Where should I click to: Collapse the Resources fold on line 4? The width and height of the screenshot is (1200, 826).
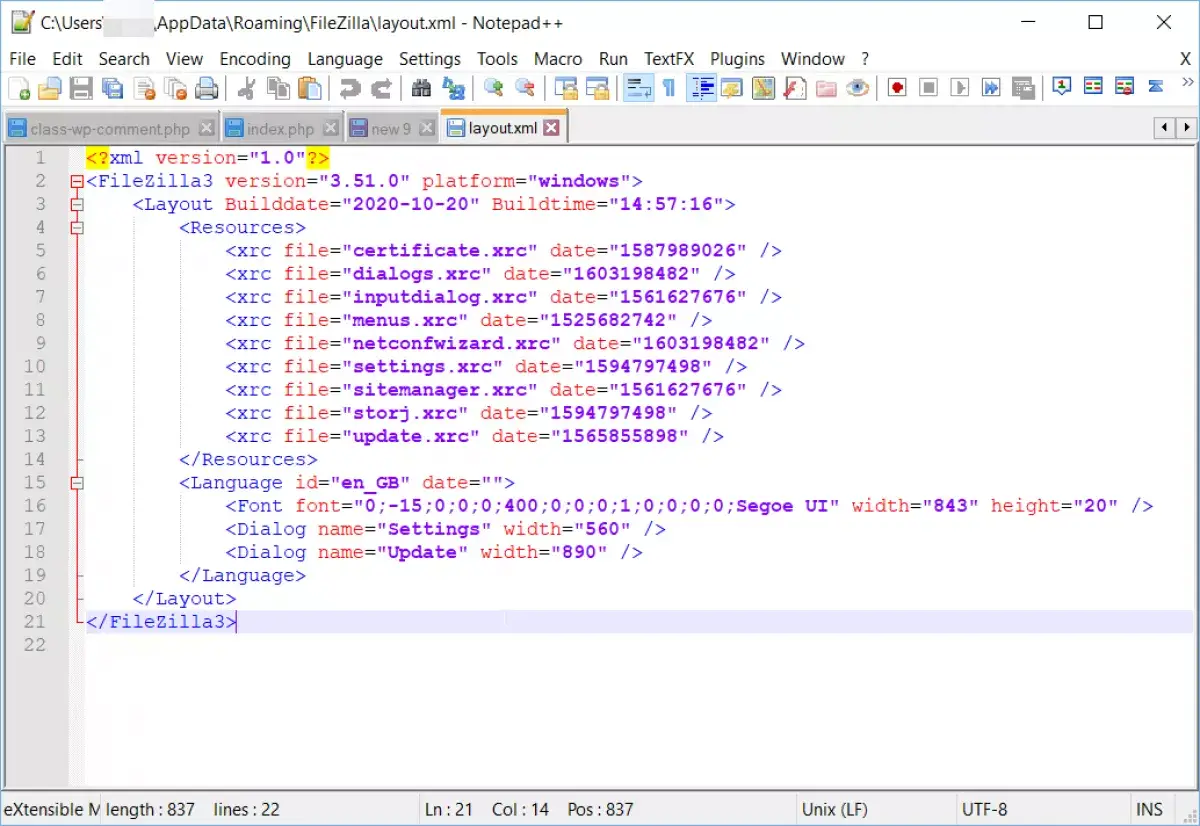[76, 227]
